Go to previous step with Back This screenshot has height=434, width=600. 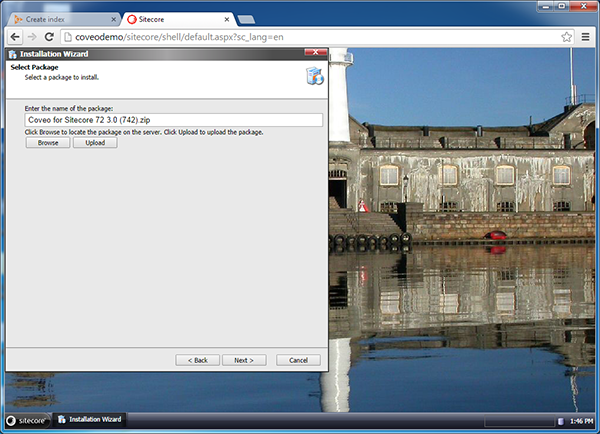tap(197, 360)
